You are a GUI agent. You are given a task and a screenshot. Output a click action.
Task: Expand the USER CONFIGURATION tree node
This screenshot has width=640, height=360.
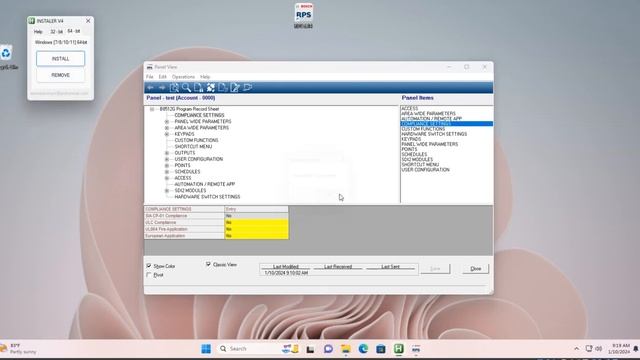pos(167,159)
